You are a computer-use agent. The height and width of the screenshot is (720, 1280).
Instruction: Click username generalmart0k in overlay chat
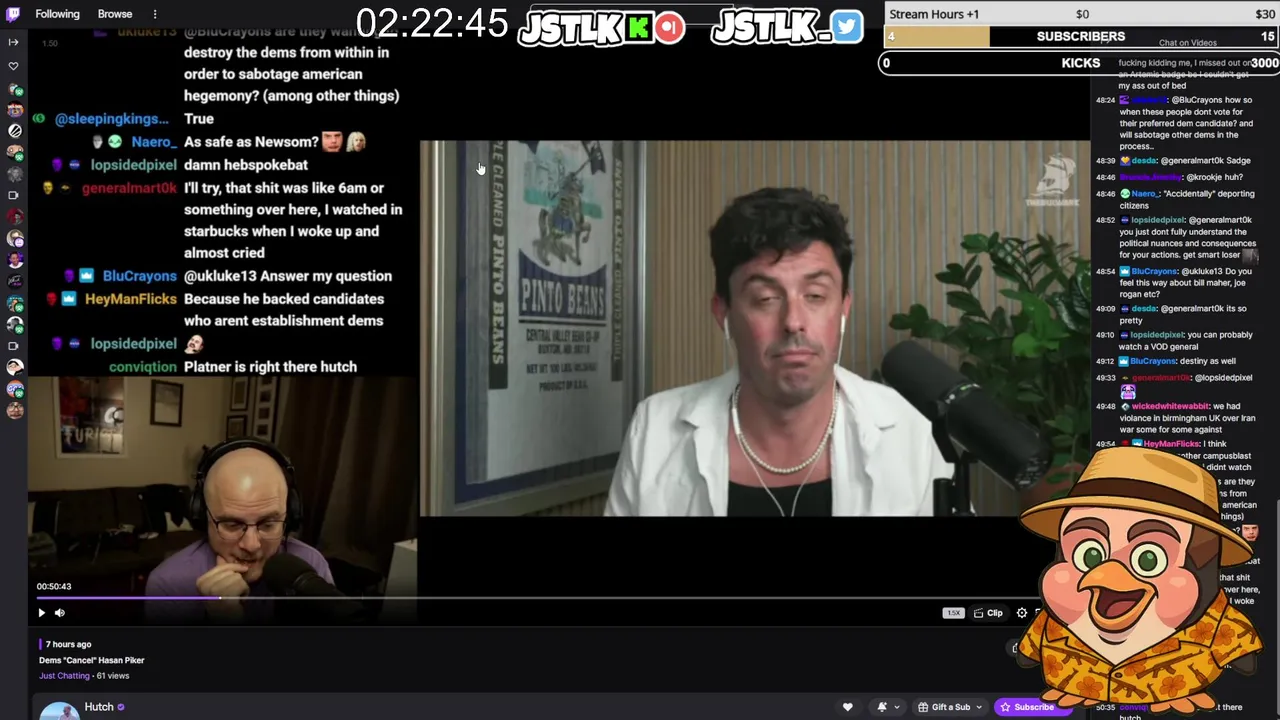(x=129, y=188)
